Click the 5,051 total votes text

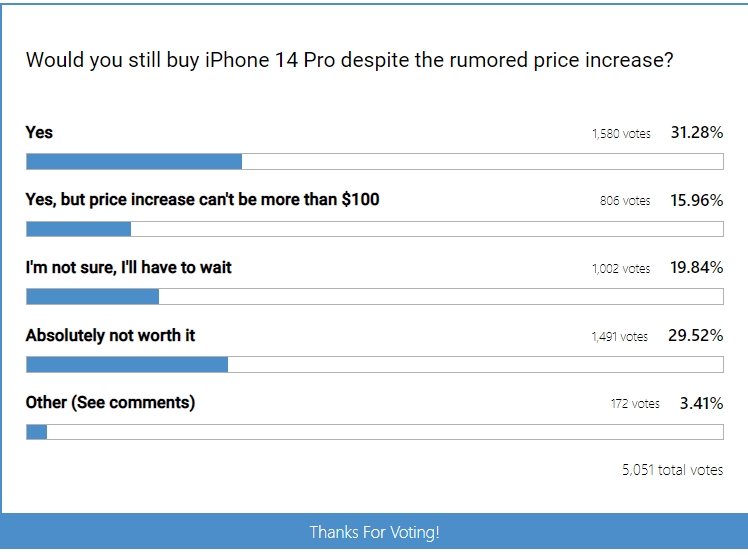(x=672, y=470)
